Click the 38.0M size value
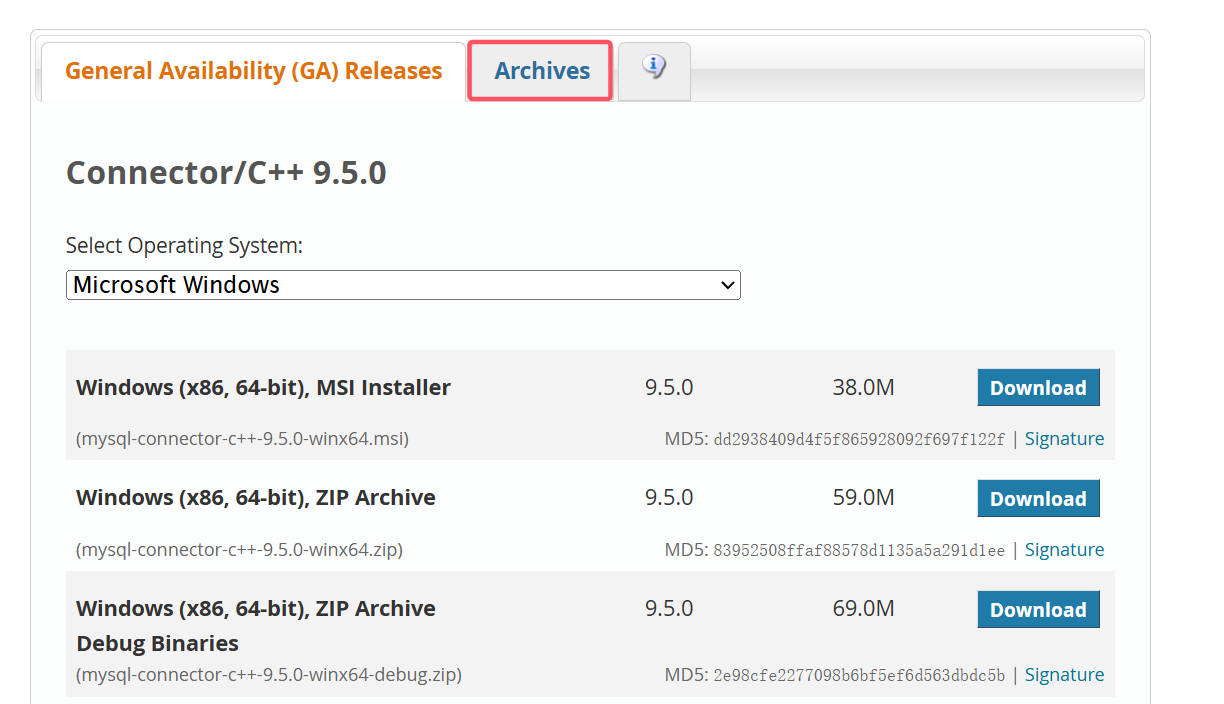Image resolution: width=1224 pixels, height=704 pixels. pos(863,388)
